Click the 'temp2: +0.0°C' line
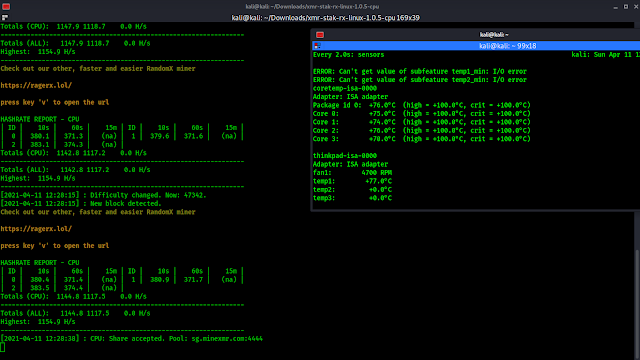 [352, 189]
